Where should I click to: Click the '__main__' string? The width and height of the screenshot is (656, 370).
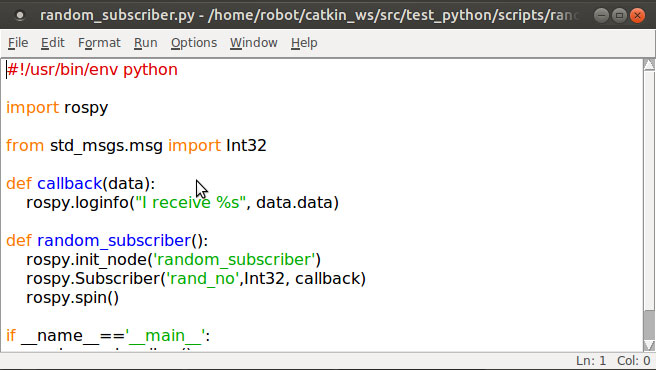click(165, 336)
